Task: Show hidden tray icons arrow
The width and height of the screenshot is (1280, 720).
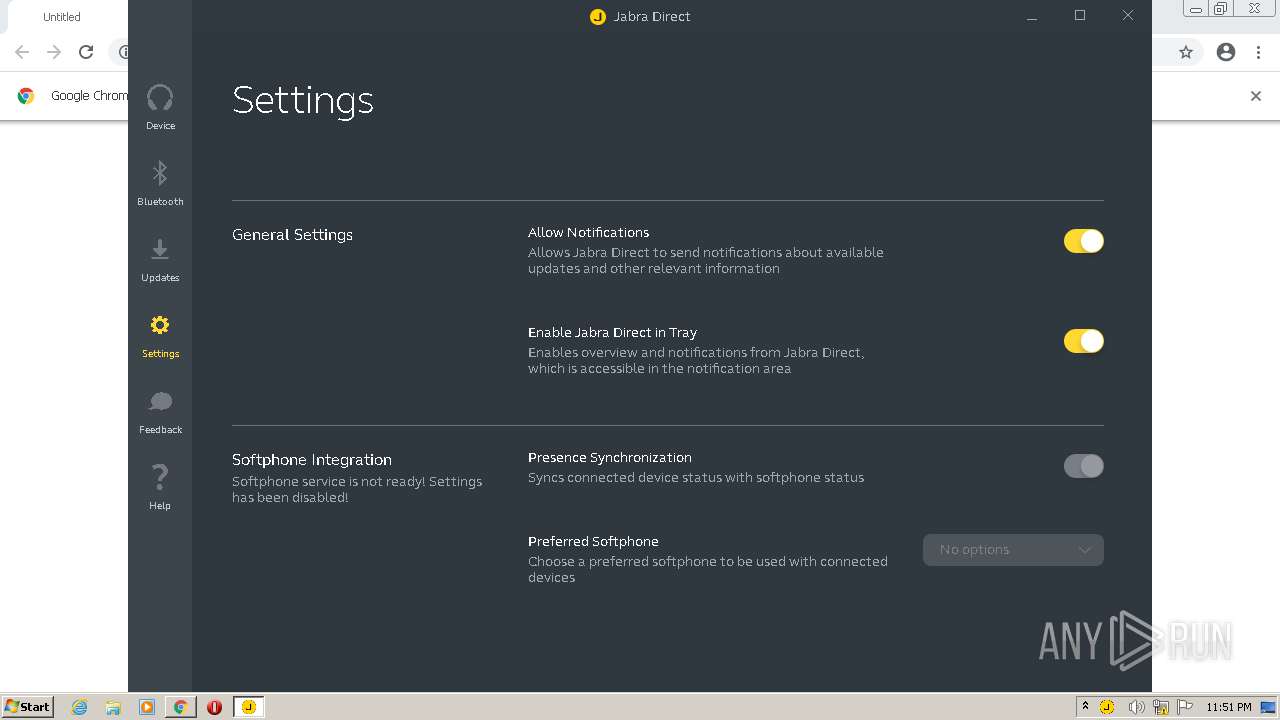Action: [x=1085, y=706]
